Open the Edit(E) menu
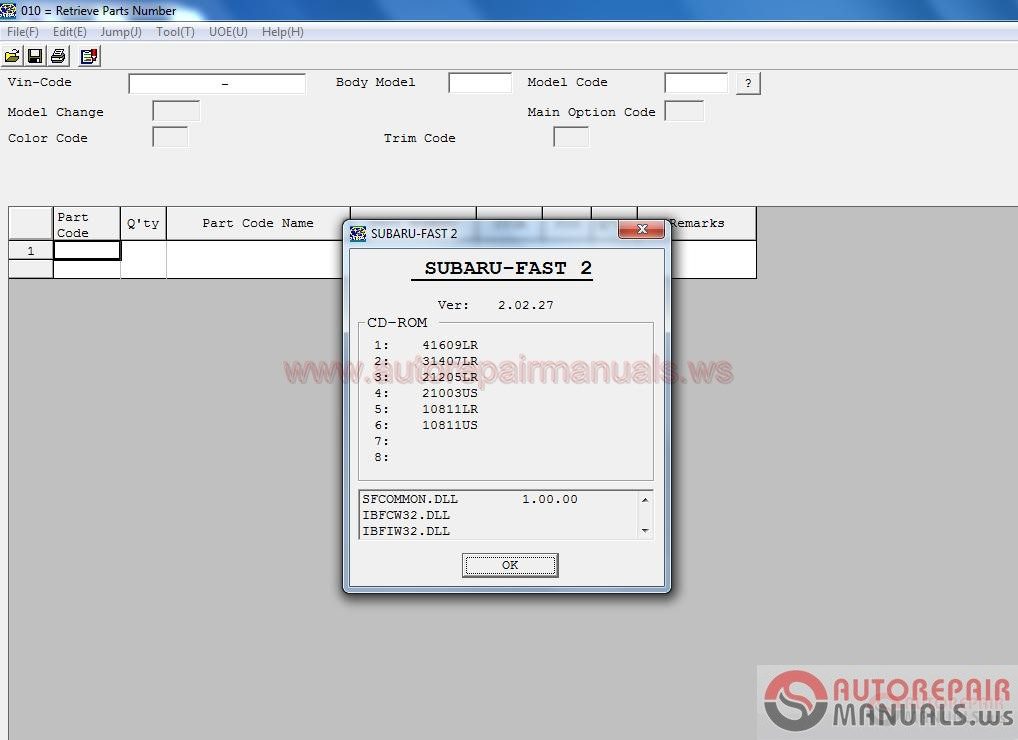Image resolution: width=1018 pixels, height=740 pixels. pos(69,32)
